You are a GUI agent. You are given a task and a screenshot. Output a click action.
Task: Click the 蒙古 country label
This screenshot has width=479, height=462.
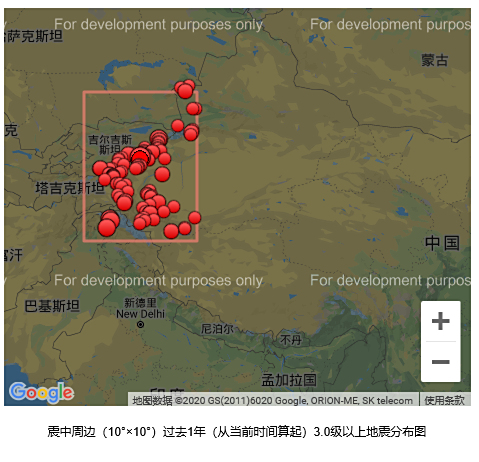click(x=434, y=60)
